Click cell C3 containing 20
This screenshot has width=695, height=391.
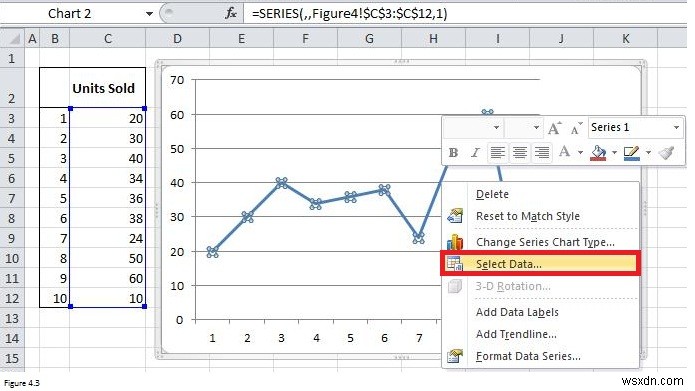[x=108, y=118]
